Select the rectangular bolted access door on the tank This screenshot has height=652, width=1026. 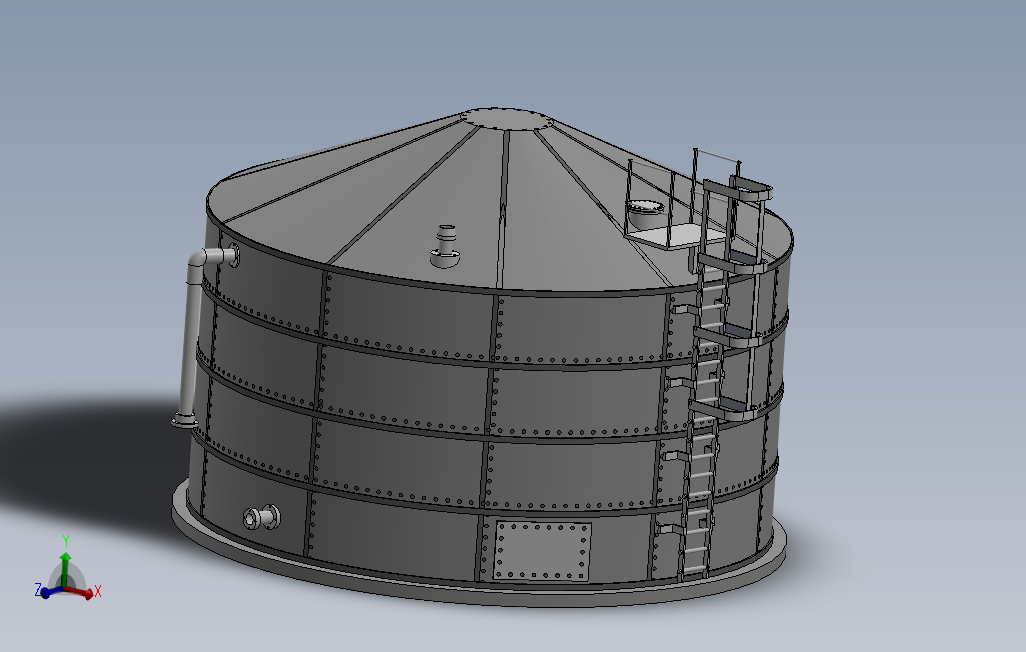click(x=542, y=551)
